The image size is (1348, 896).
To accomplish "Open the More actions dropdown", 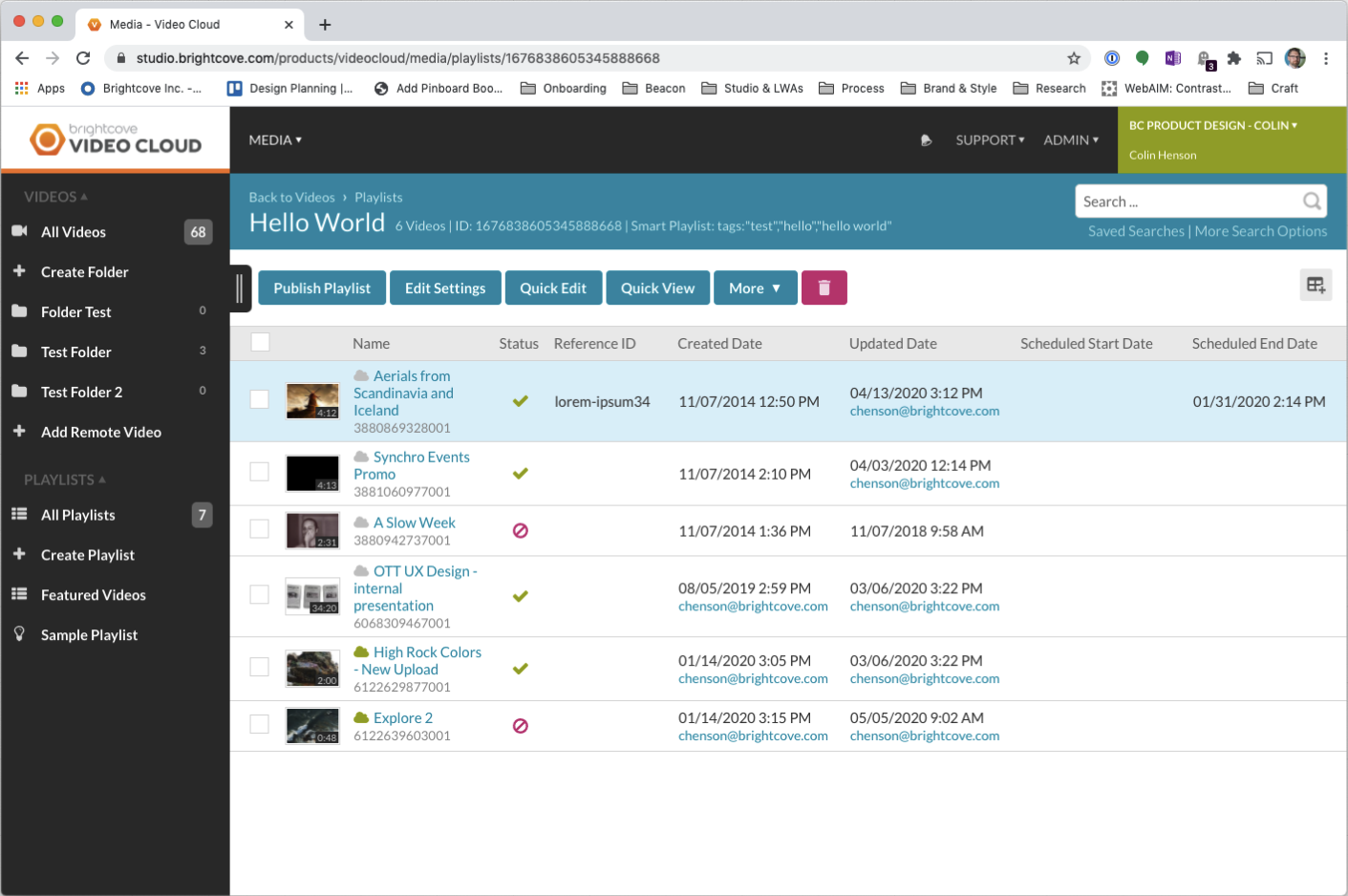I will tap(756, 288).
